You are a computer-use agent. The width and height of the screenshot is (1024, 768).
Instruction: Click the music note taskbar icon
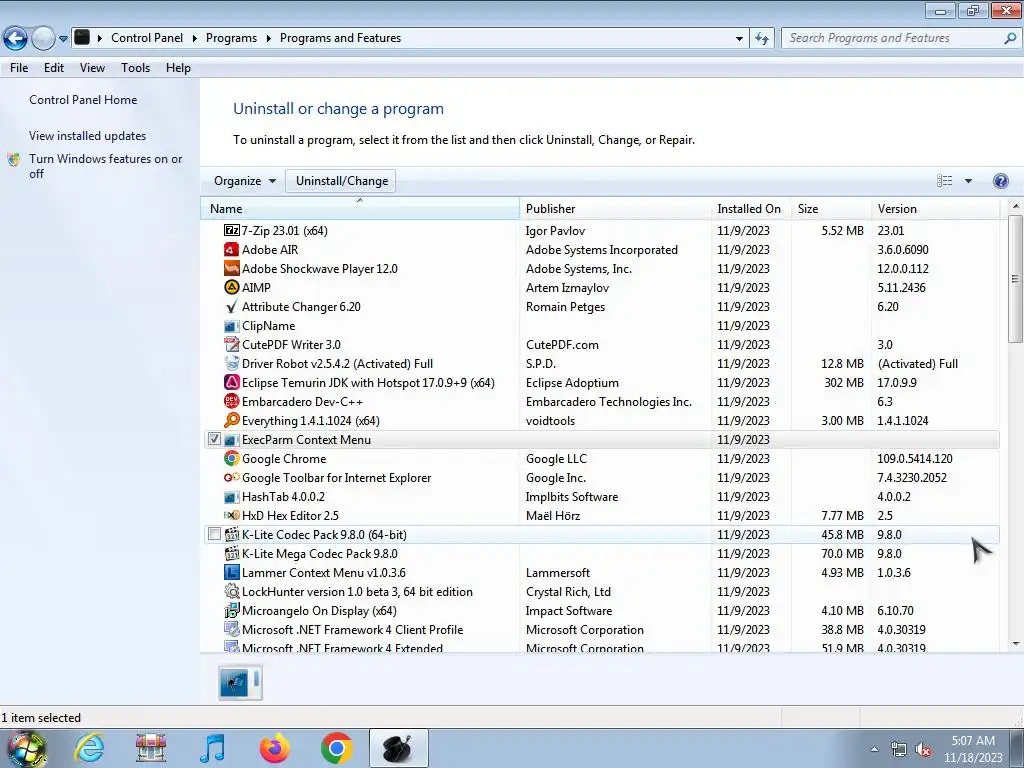click(213, 748)
